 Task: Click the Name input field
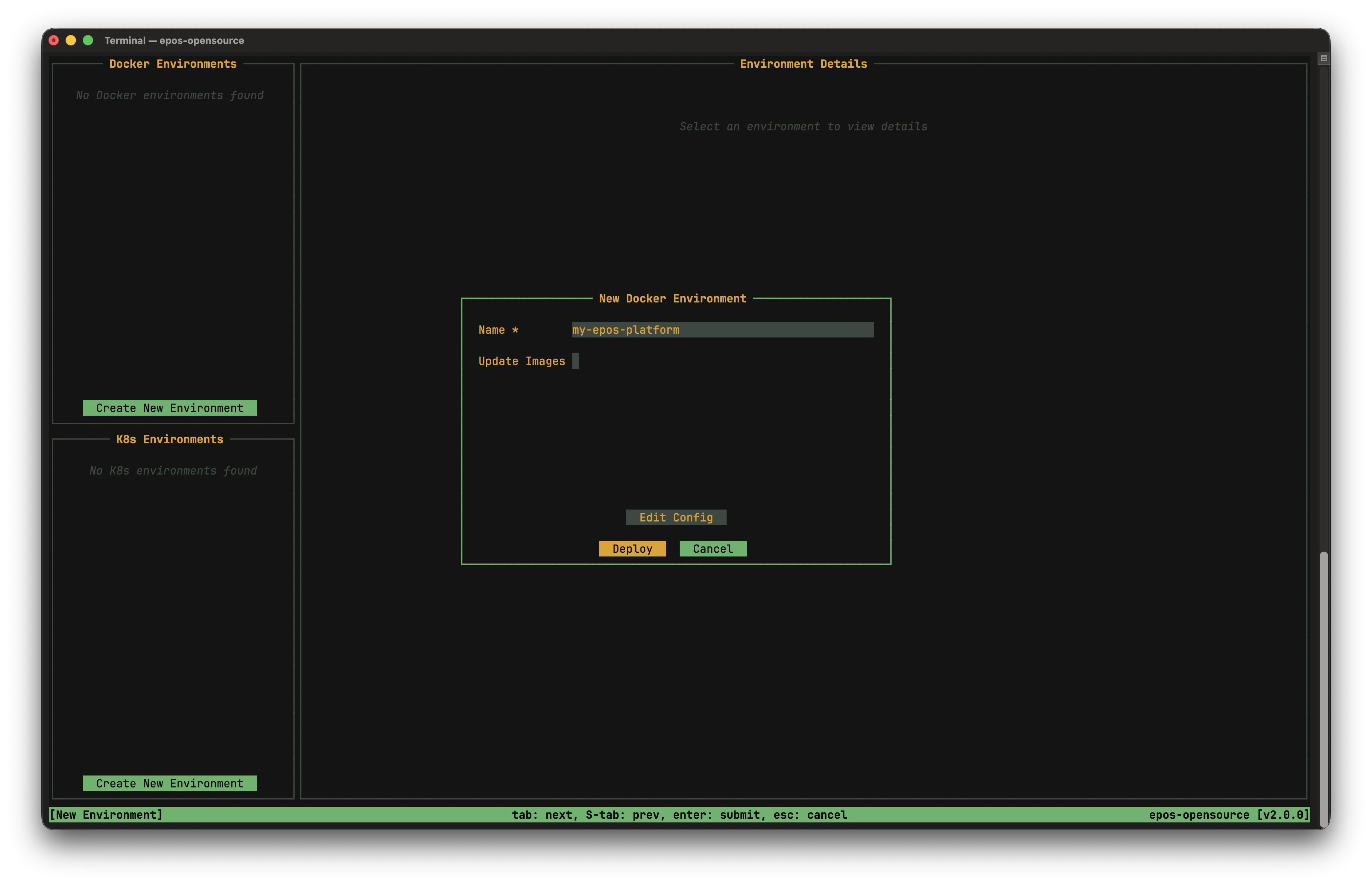tap(721, 330)
